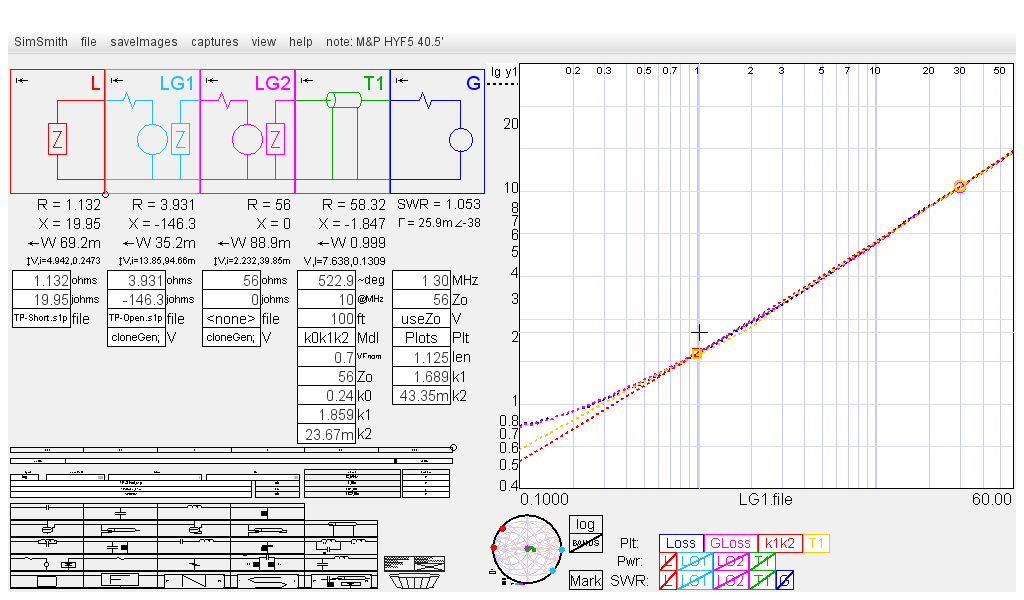Pick the generator with resistor palette component
This screenshot has height=600, width=1024.
[x=47, y=562]
